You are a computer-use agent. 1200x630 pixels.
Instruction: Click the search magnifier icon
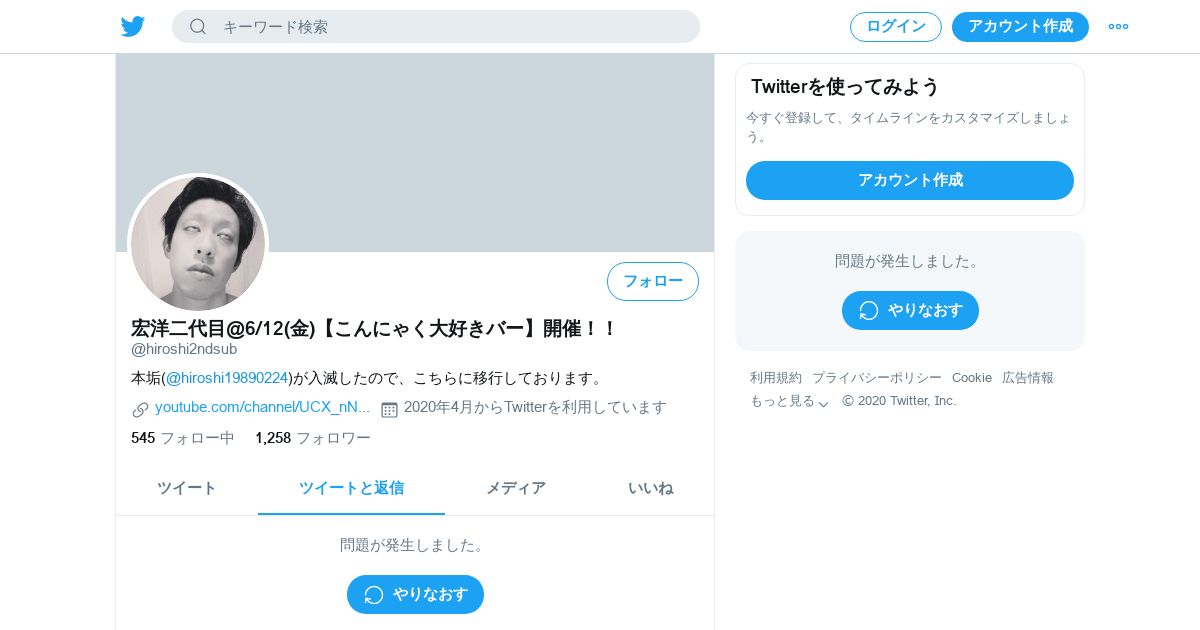tap(198, 27)
